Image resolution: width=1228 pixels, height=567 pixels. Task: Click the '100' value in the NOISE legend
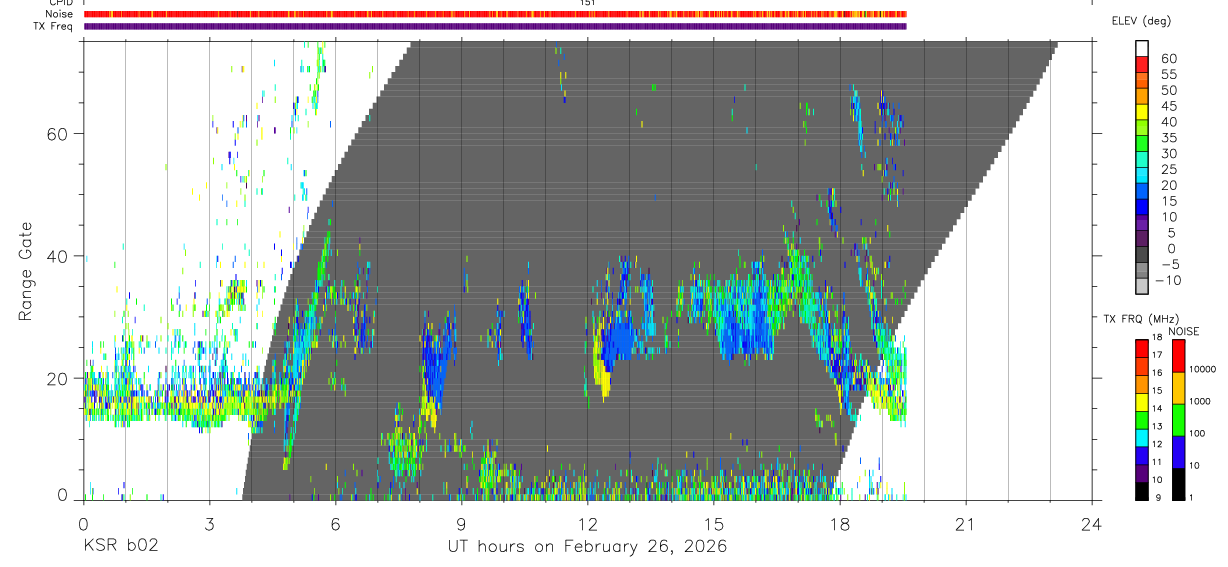point(1199,433)
